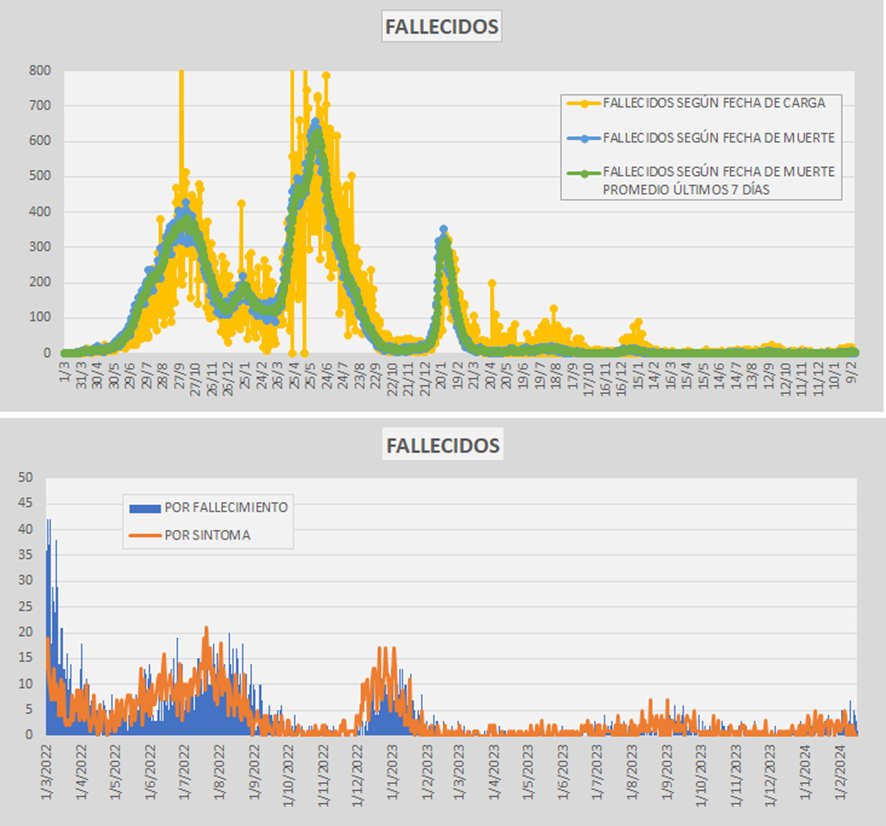Select the green PROMEDIO ÚLTIMOS 7 DÍAS legend marker
The height and width of the screenshot is (826, 886).
point(584,173)
